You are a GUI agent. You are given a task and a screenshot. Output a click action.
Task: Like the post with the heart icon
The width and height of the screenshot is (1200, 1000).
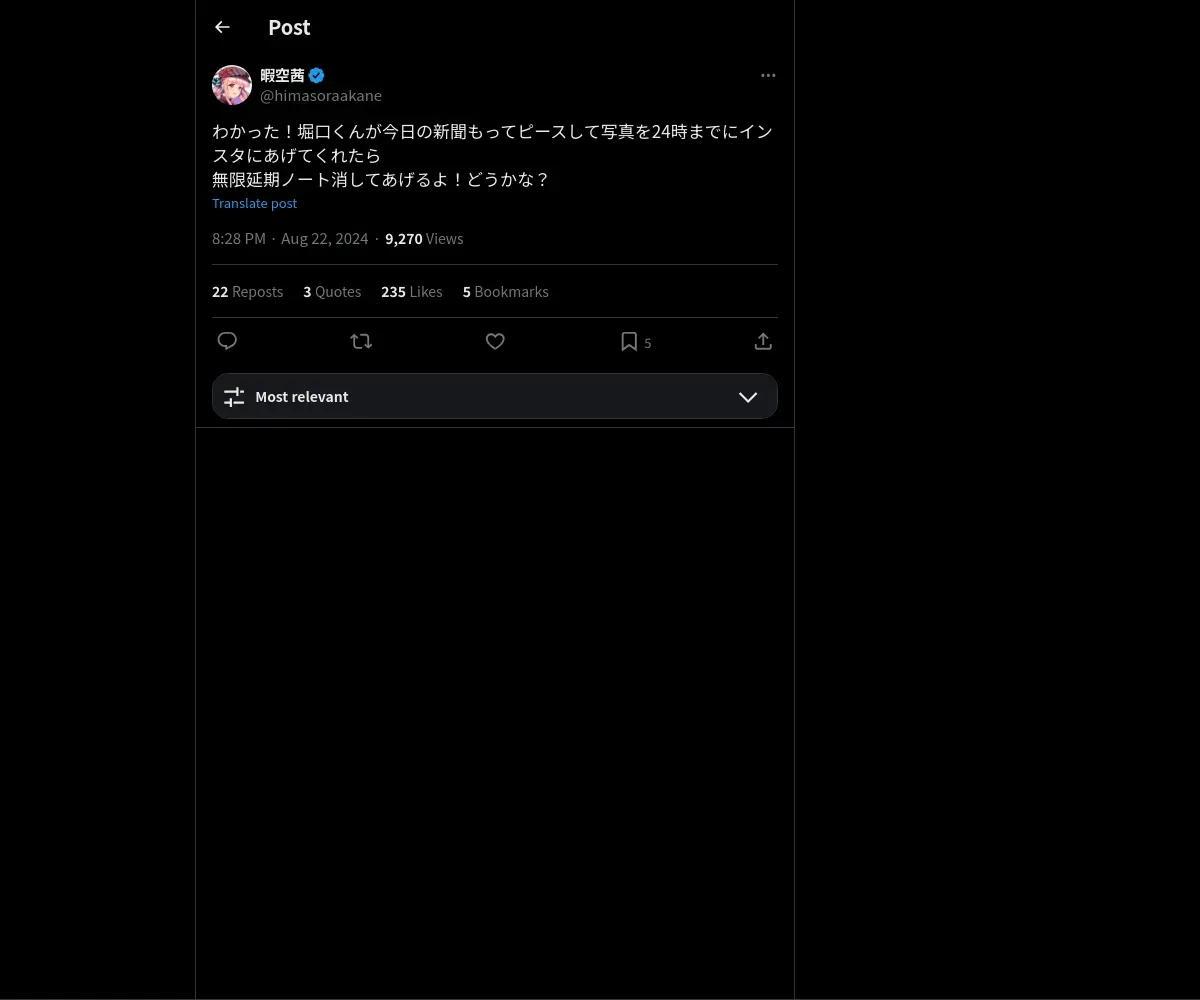495,341
